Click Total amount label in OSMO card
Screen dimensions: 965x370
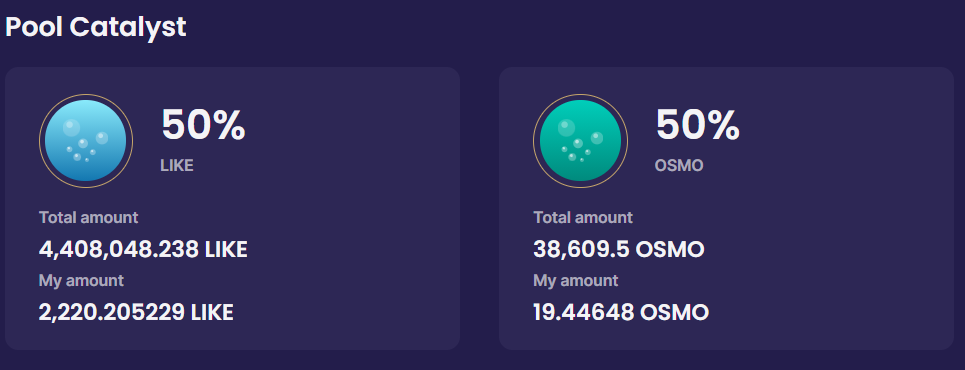click(x=583, y=217)
